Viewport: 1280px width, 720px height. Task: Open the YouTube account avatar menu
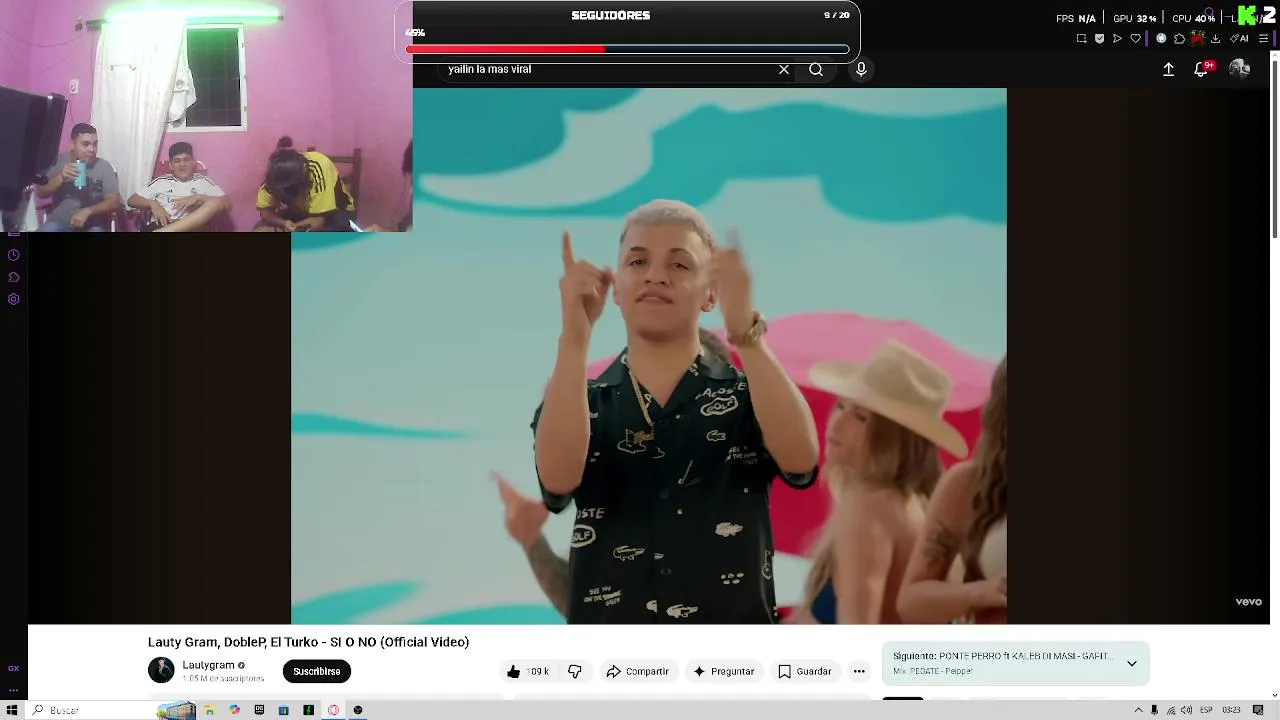pos(1240,68)
